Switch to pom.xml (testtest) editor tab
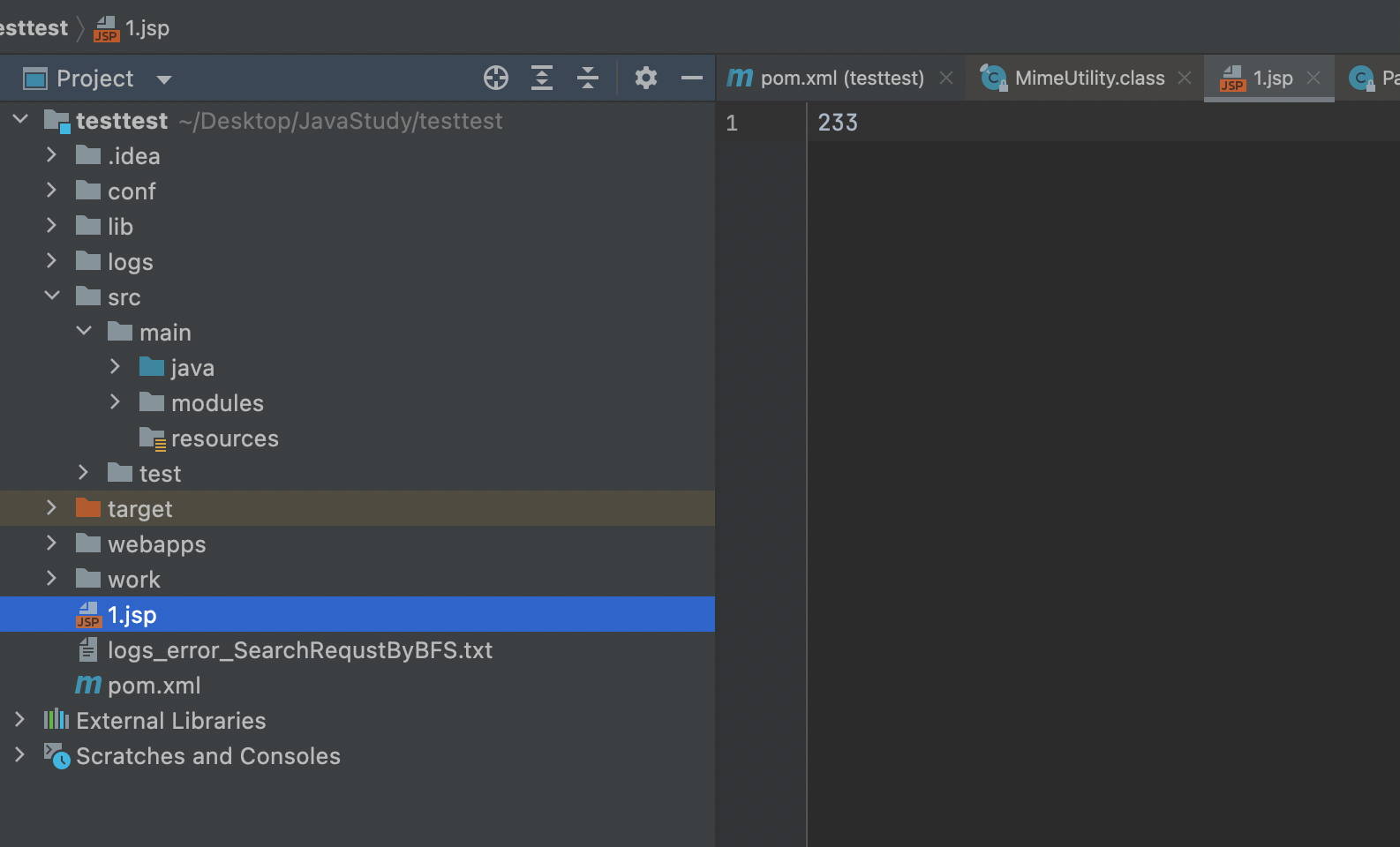Viewport: 1400px width, 847px height. click(x=842, y=78)
